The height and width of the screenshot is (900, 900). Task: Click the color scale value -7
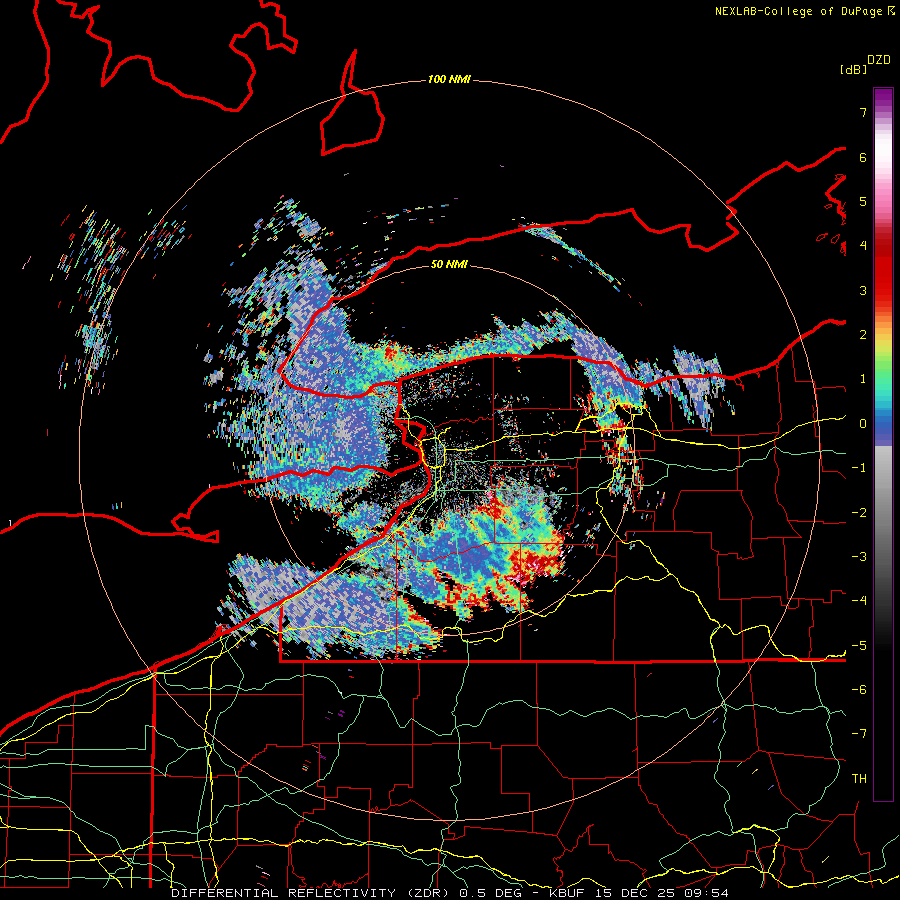coord(859,734)
